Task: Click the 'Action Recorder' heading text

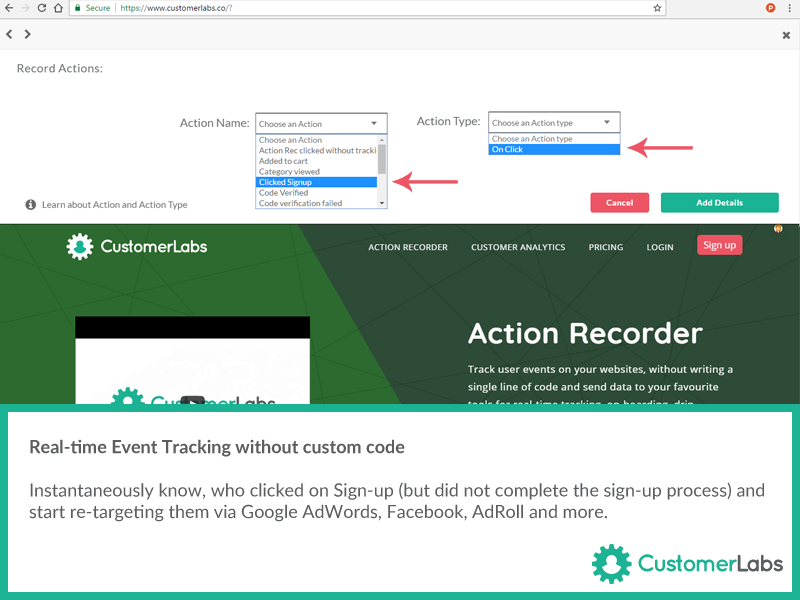Action: coord(585,334)
